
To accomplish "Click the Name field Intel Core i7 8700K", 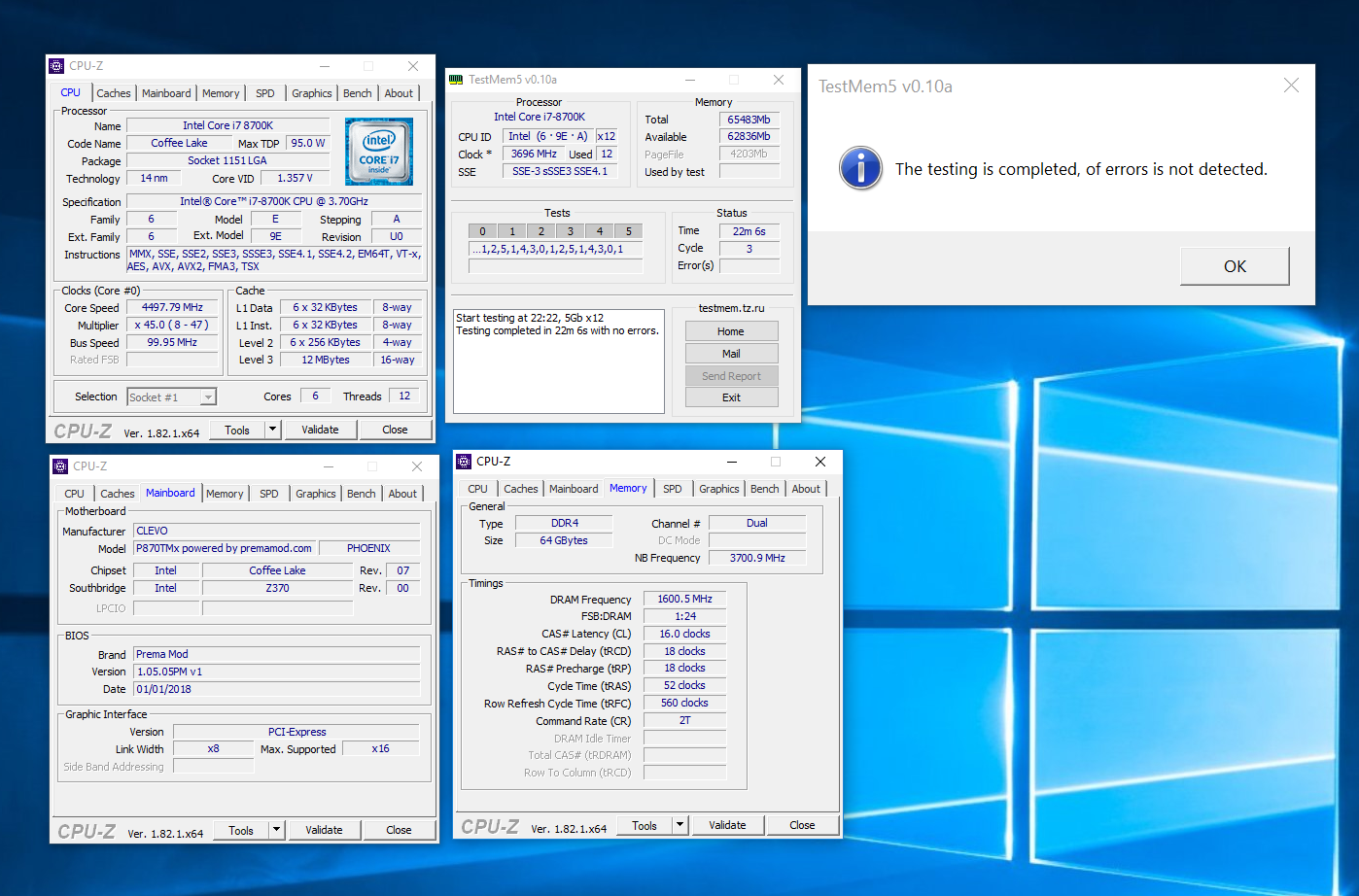I will 228,125.
